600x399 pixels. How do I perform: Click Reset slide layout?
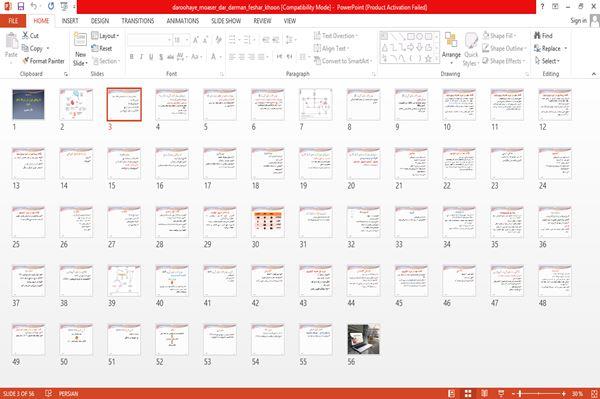coord(102,48)
